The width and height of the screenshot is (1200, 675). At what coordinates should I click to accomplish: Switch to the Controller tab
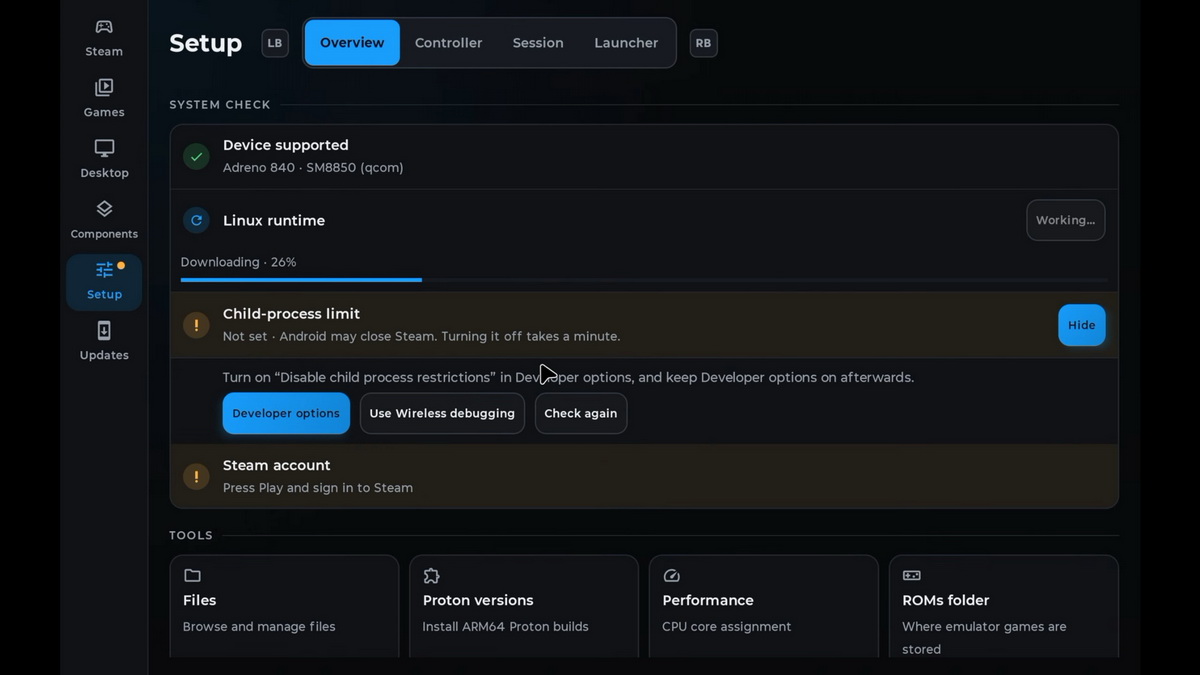tap(448, 43)
